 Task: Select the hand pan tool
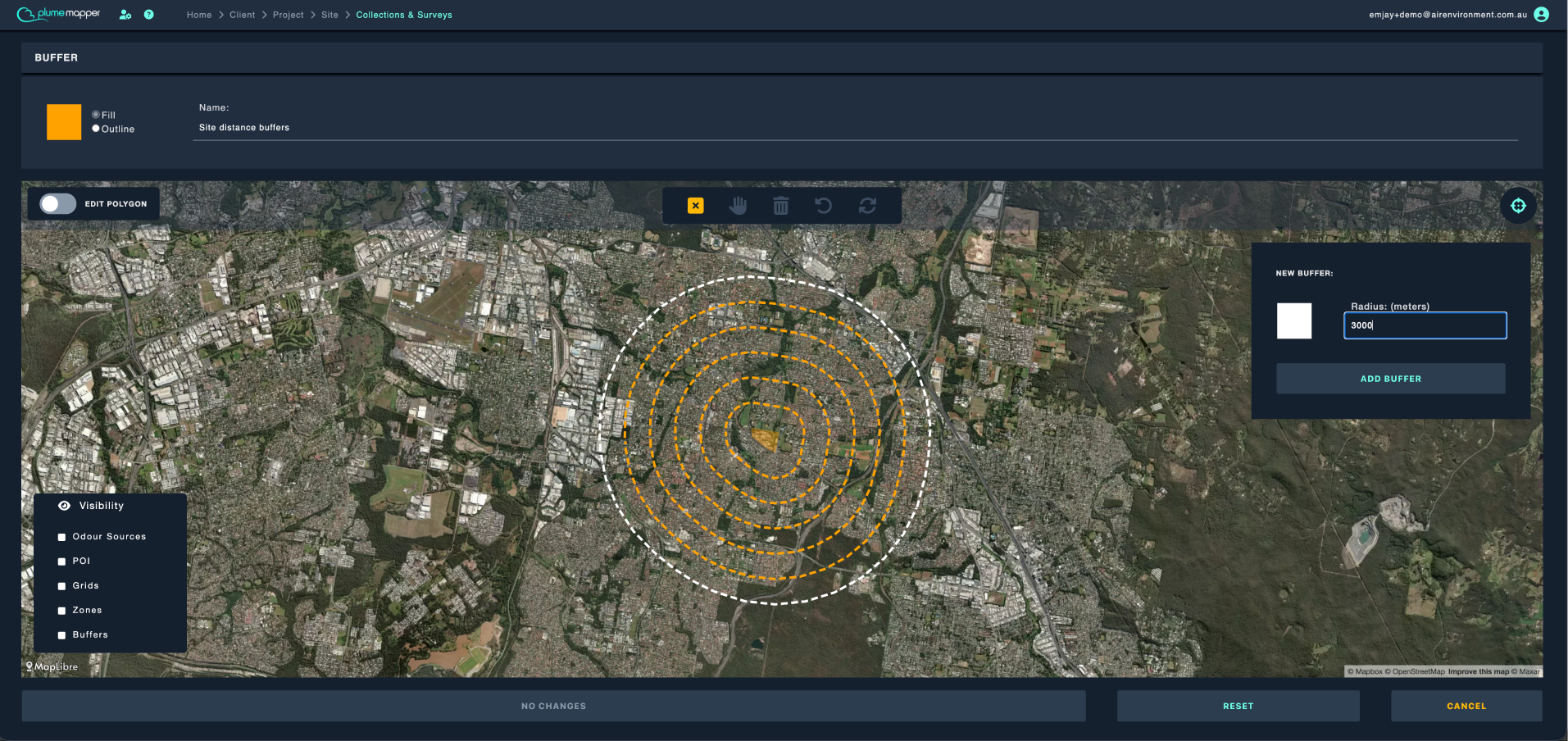click(739, 206)
